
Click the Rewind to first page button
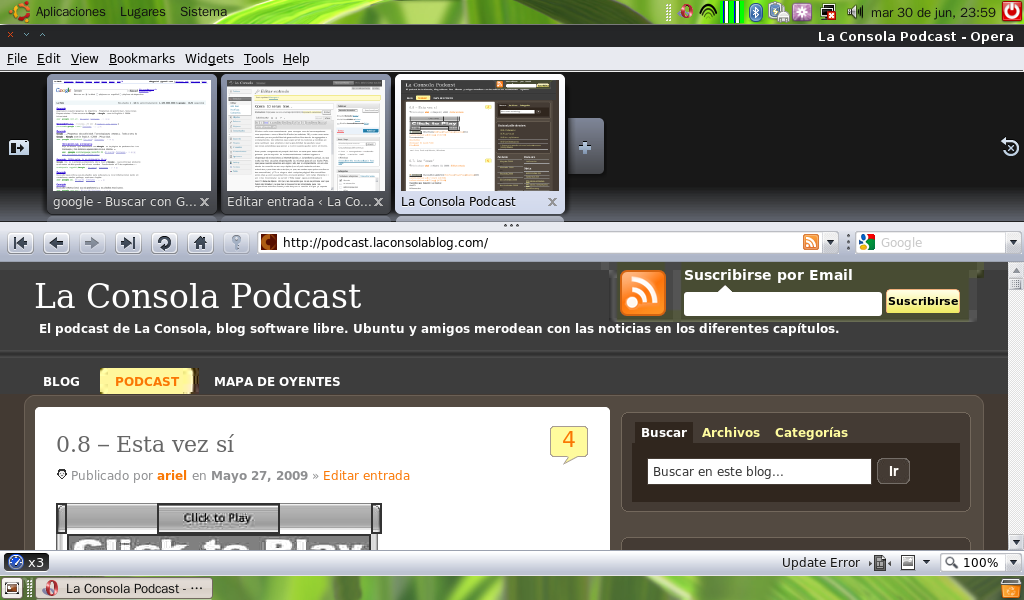tap(21, 243)
